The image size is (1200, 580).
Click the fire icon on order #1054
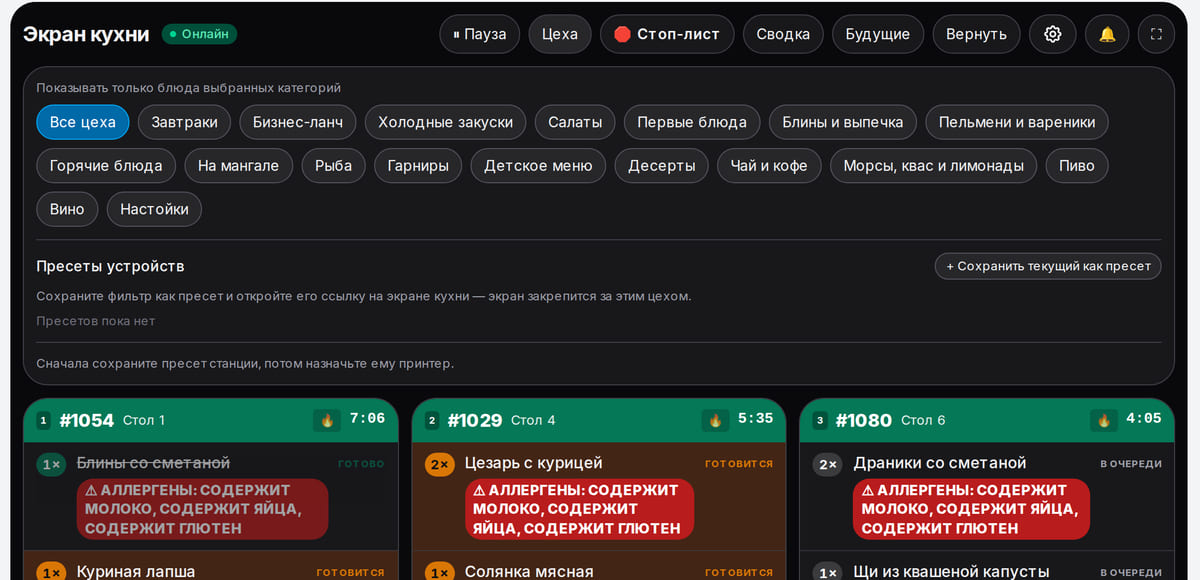(x=327, y=420)
